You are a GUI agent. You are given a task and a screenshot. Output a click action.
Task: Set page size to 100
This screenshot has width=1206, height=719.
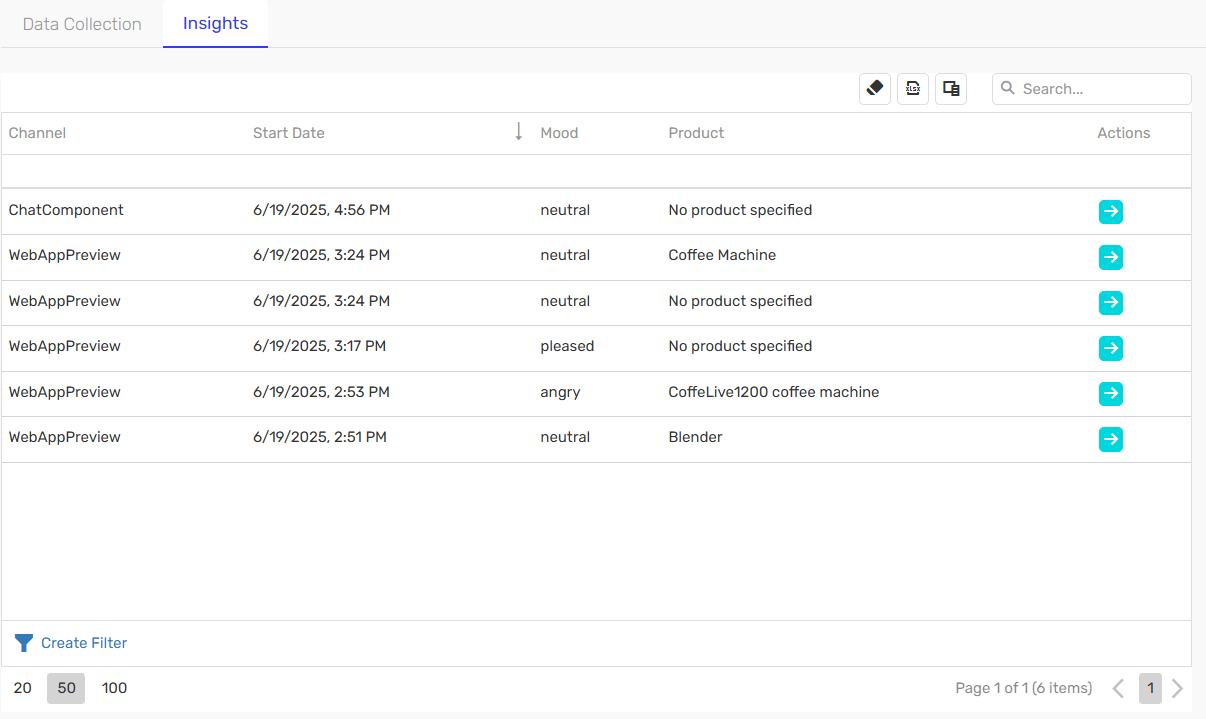click(115, 688)
